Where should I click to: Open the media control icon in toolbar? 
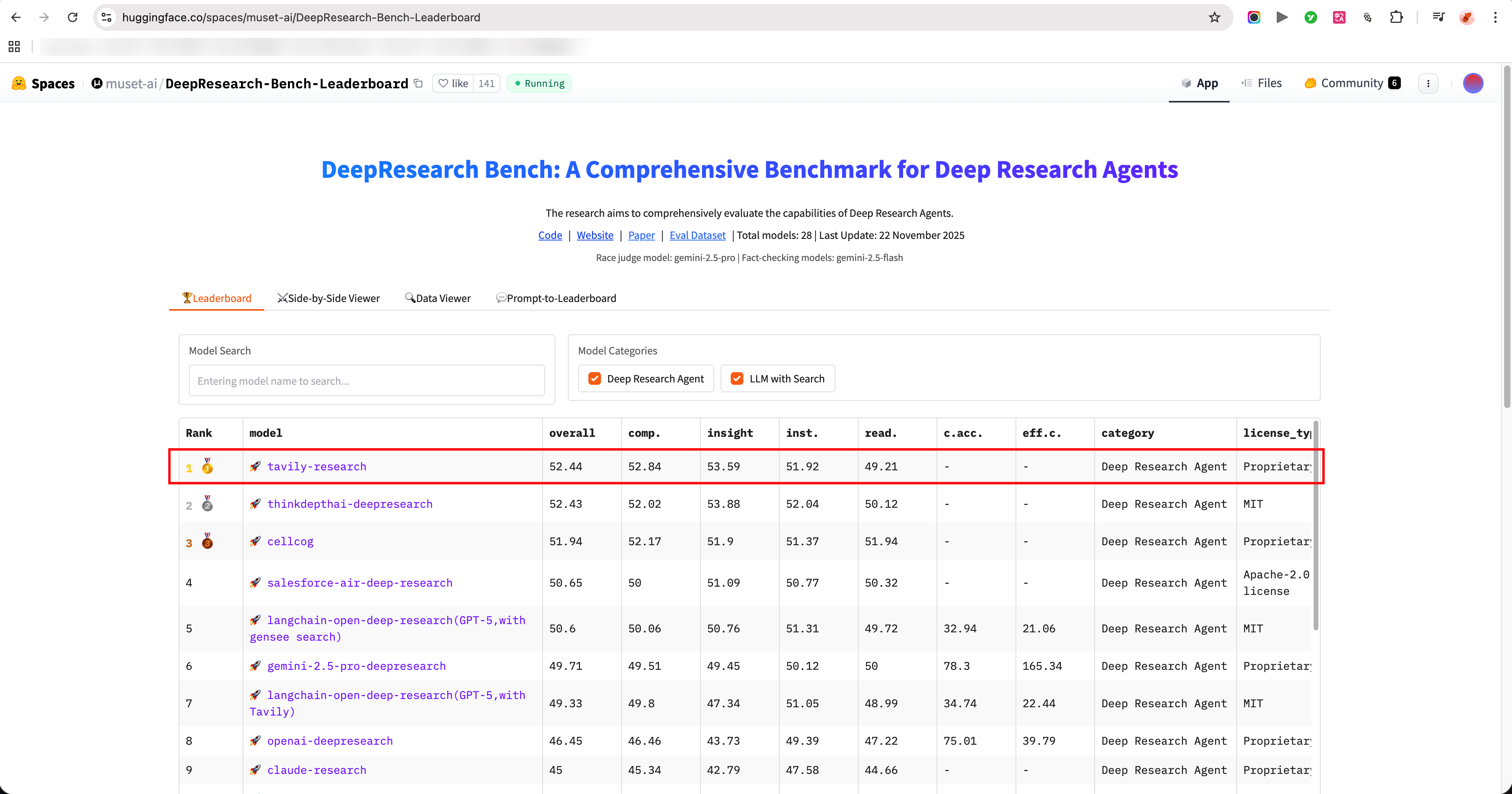pos(1438,18)
